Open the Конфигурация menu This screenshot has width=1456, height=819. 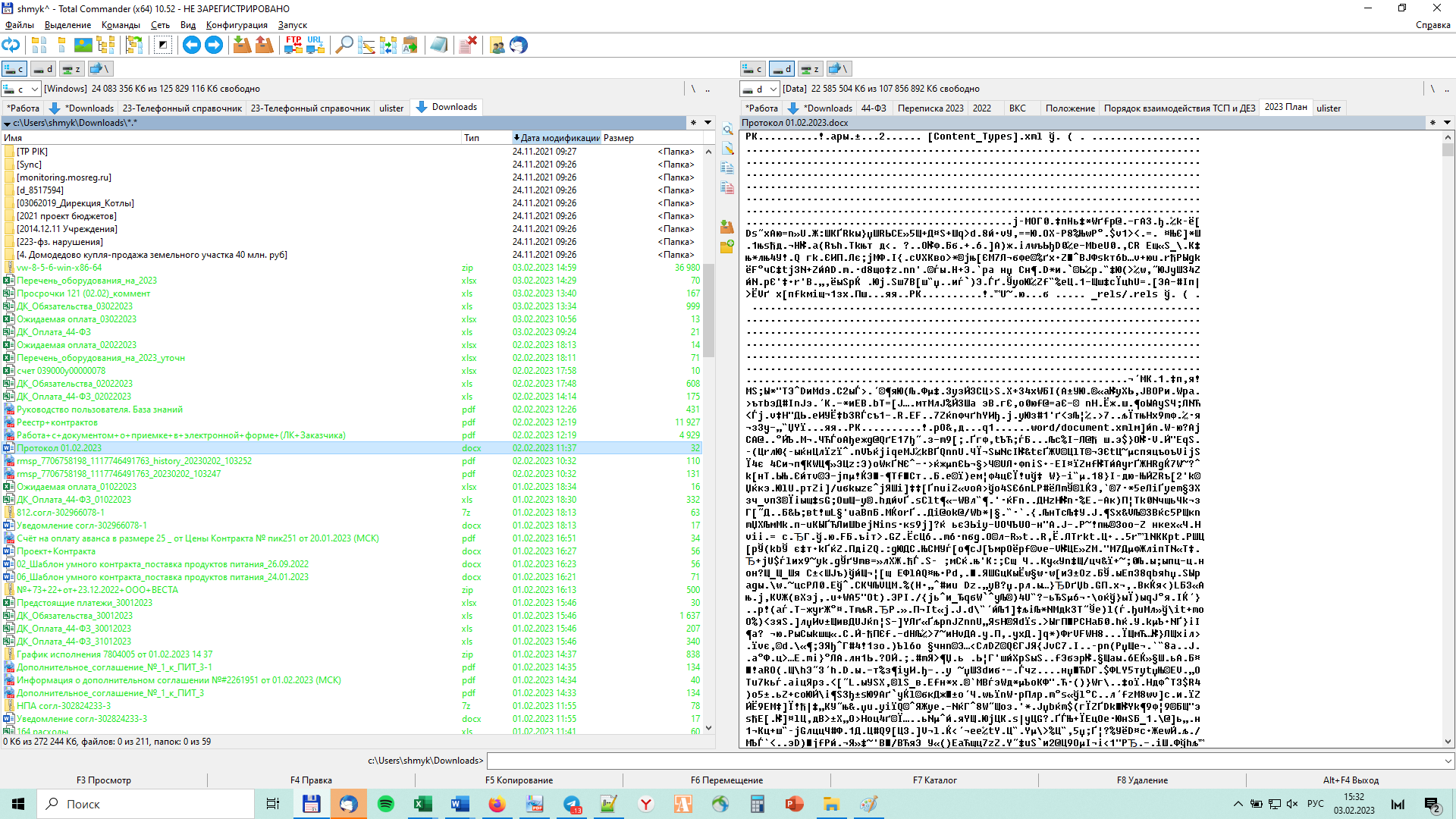point(237,25)
